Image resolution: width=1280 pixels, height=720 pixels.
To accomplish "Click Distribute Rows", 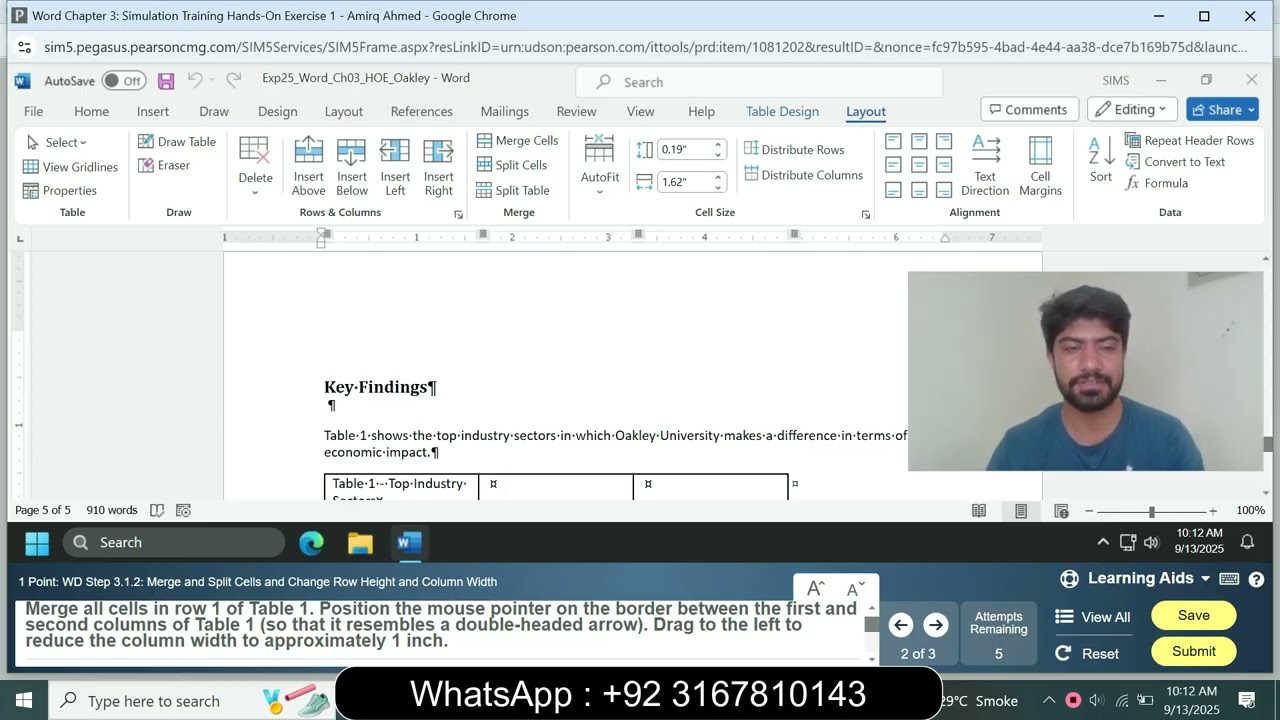I will point(794,149).
